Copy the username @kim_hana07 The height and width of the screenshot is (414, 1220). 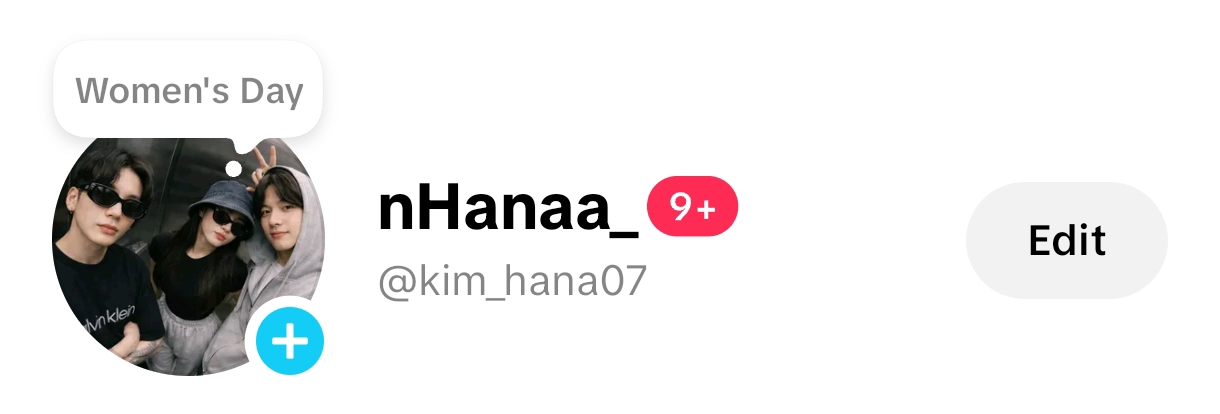coord(513,283)
